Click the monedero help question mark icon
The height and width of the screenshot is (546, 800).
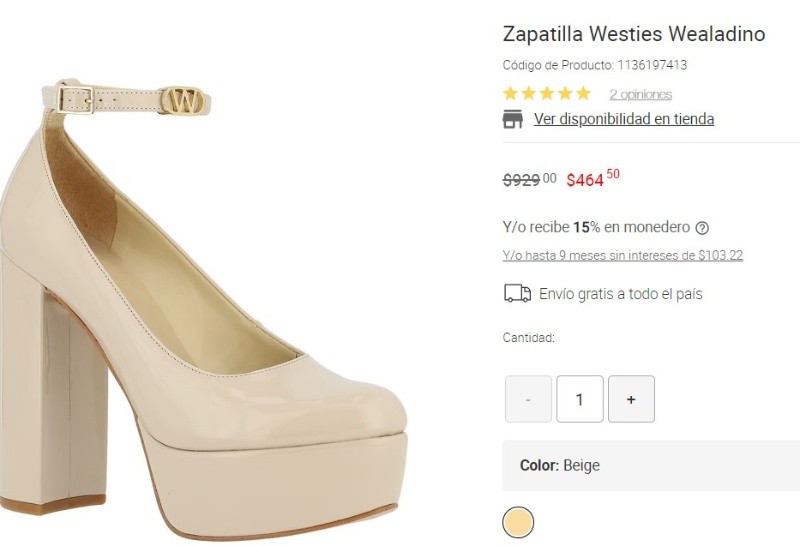coord(702,228)
